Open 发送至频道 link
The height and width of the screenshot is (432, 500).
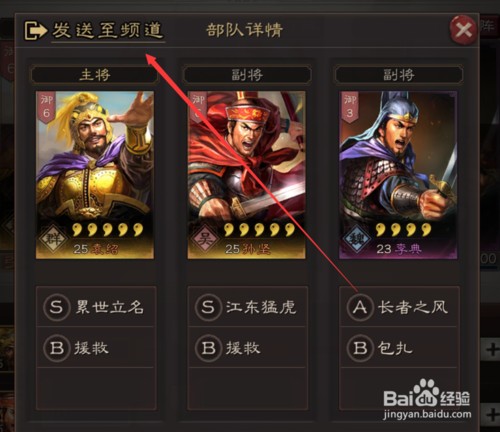coord(108,31)
